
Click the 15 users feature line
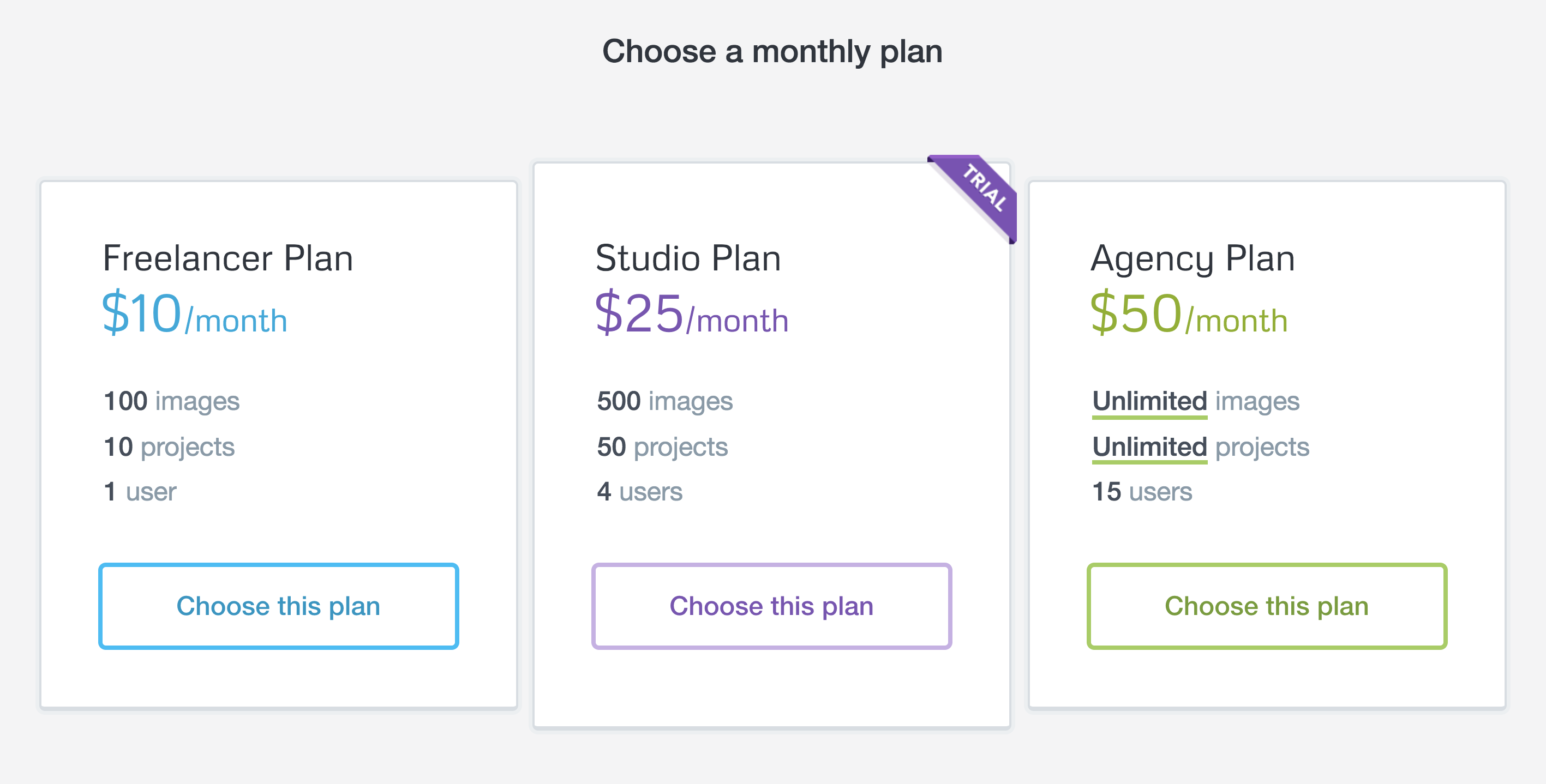(x=1142, y=491)
